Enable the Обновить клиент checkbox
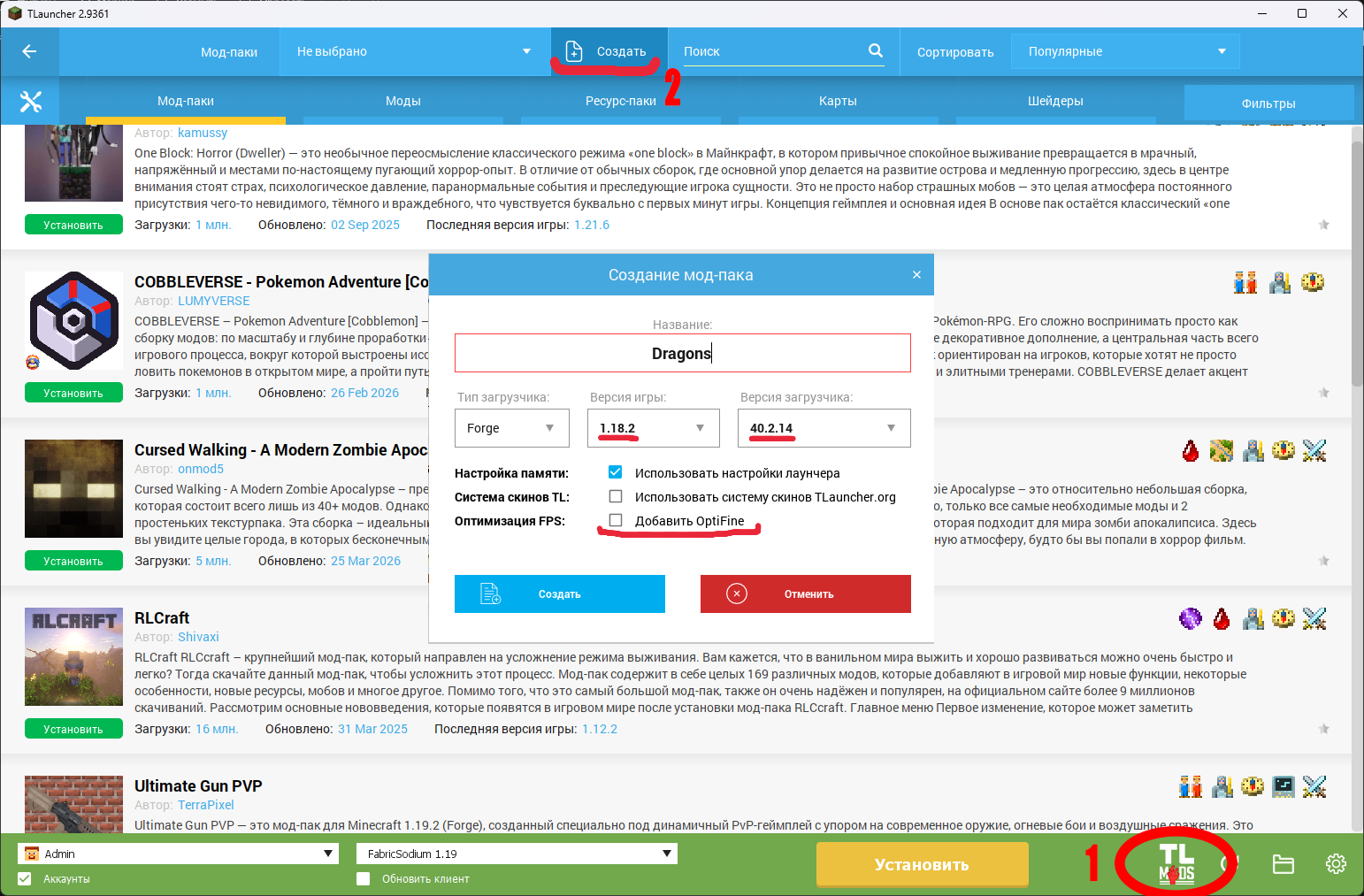 [363, 878]
